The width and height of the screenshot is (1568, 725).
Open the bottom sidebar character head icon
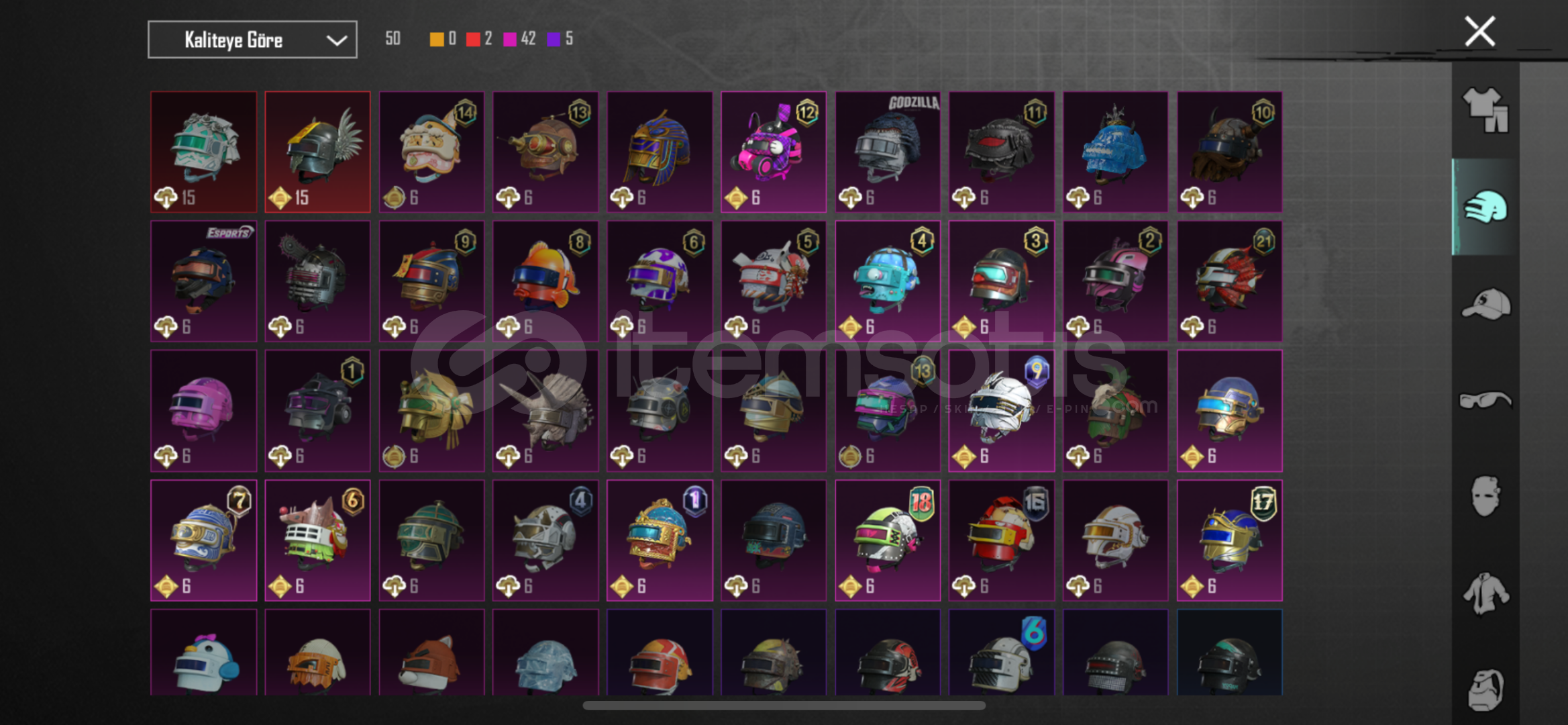(1485, 689)
